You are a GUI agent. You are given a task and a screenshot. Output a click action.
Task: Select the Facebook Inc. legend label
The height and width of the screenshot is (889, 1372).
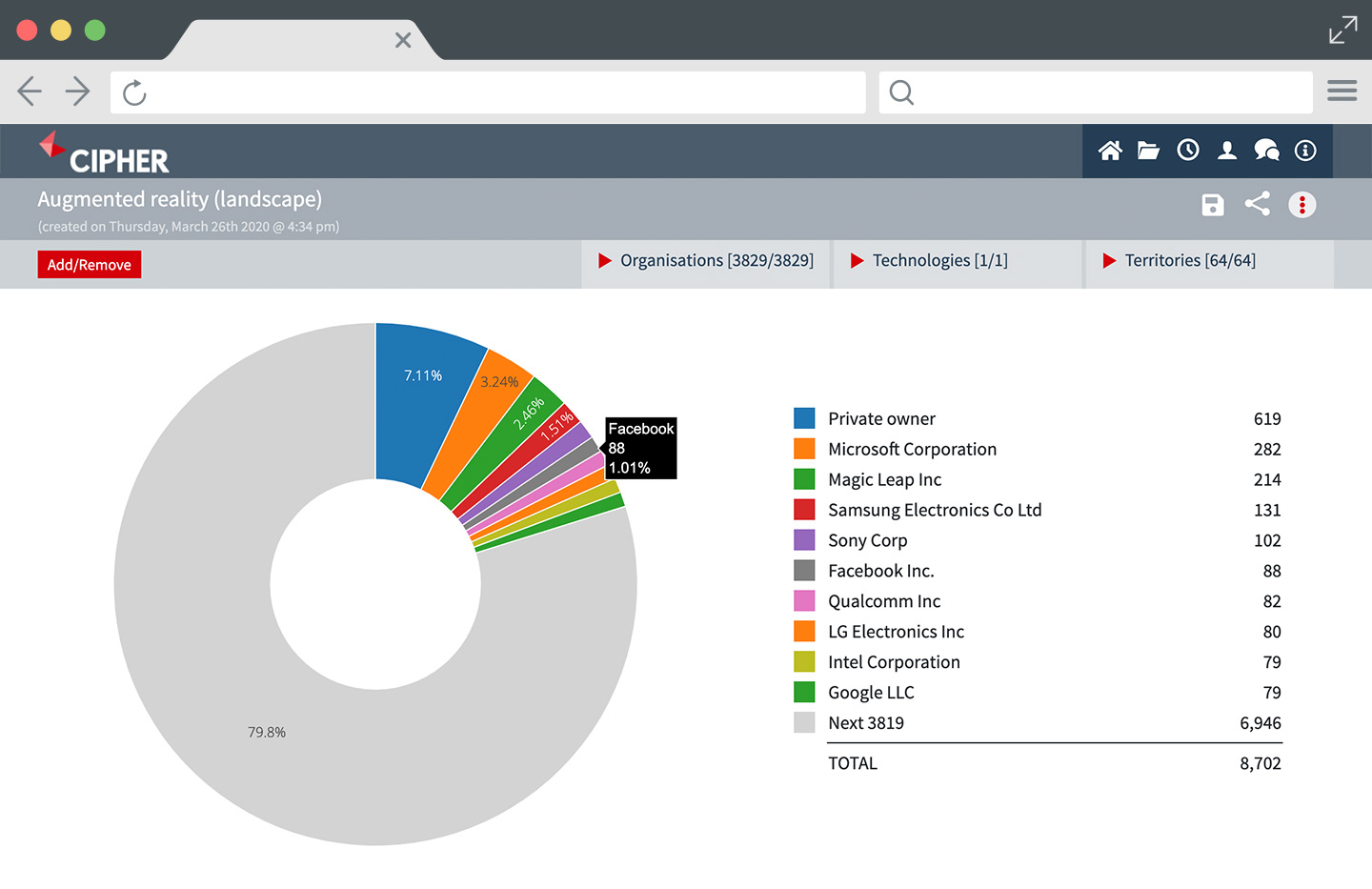[x=880, y=571]
